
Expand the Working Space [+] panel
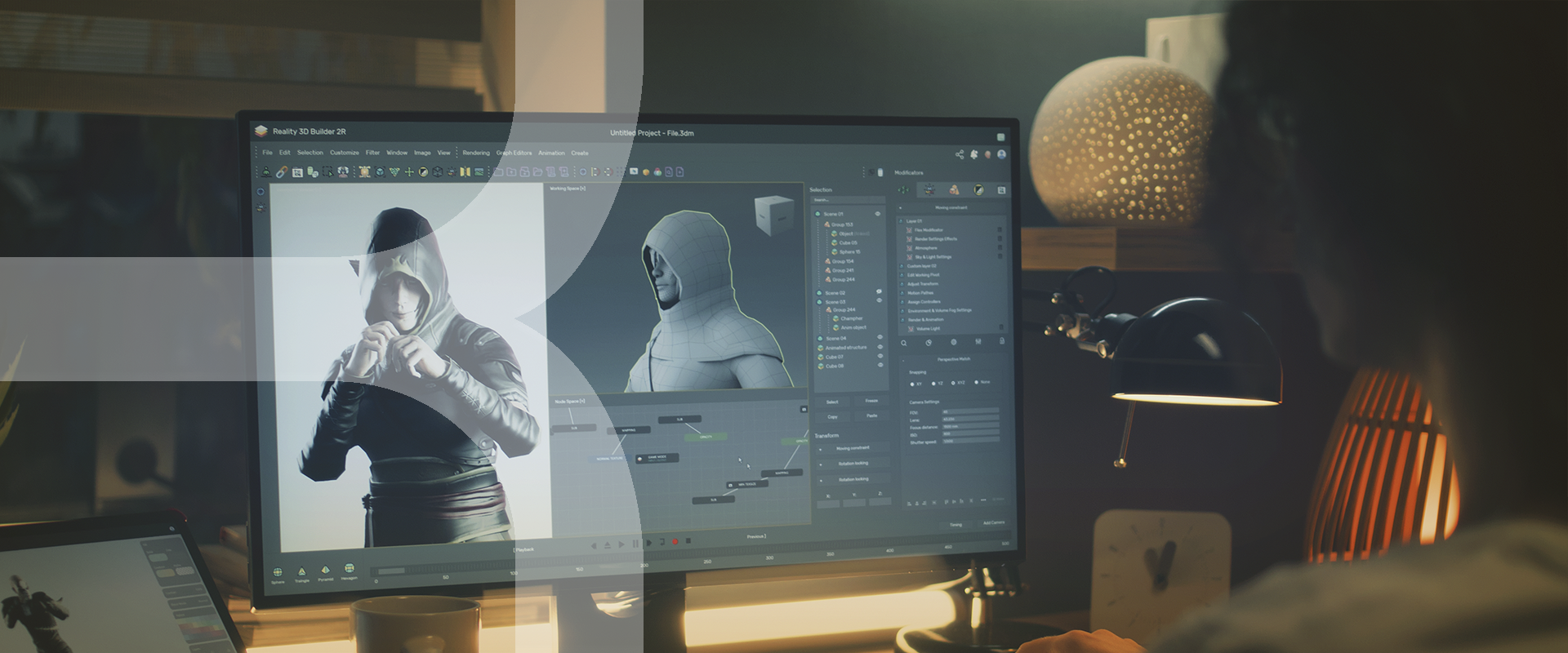(568, 189)
